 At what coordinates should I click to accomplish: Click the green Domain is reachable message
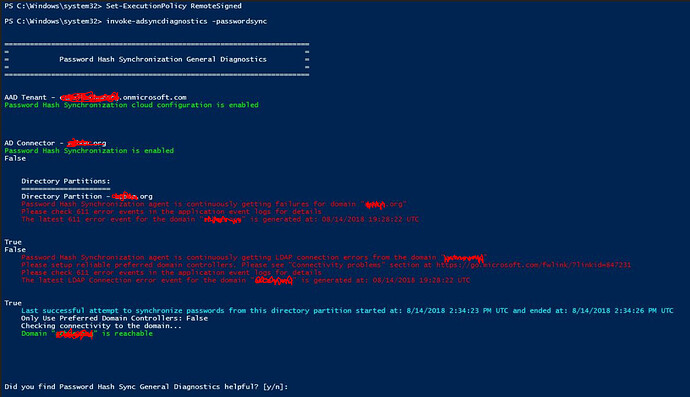[x=87, y=333]
